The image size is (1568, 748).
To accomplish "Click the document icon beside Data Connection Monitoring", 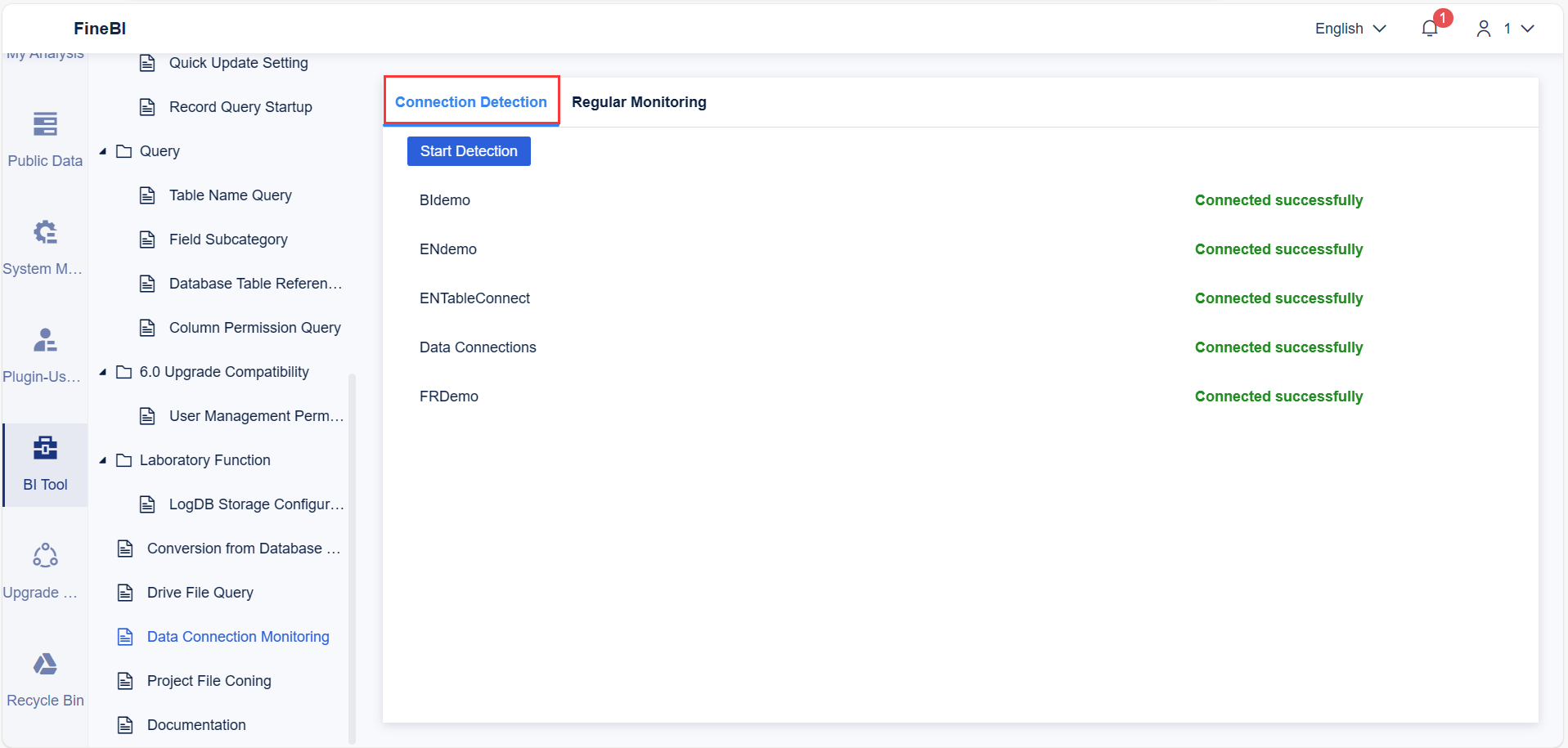I will (125, 636).
